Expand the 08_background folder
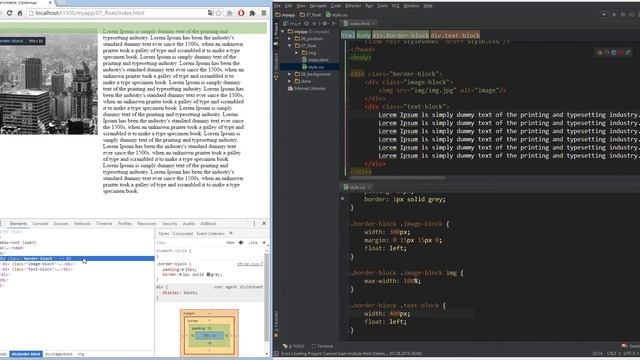The width and height of the screenshot is (640, 360). tap(290, 74)
